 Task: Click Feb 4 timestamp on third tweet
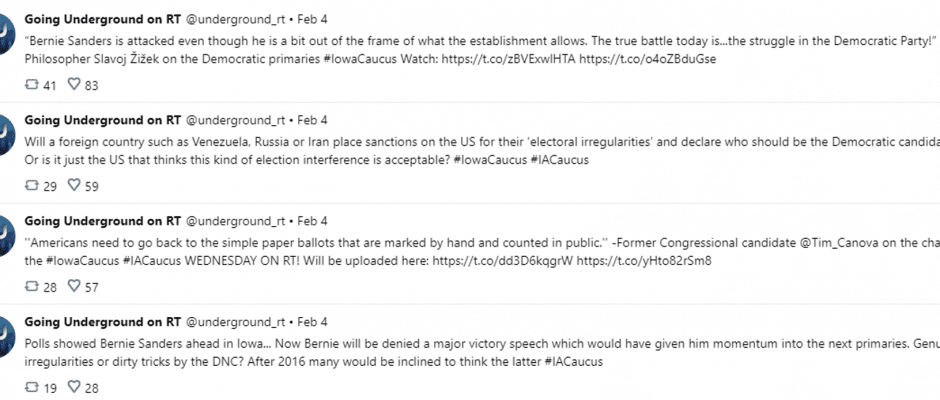tap(312, 221)
